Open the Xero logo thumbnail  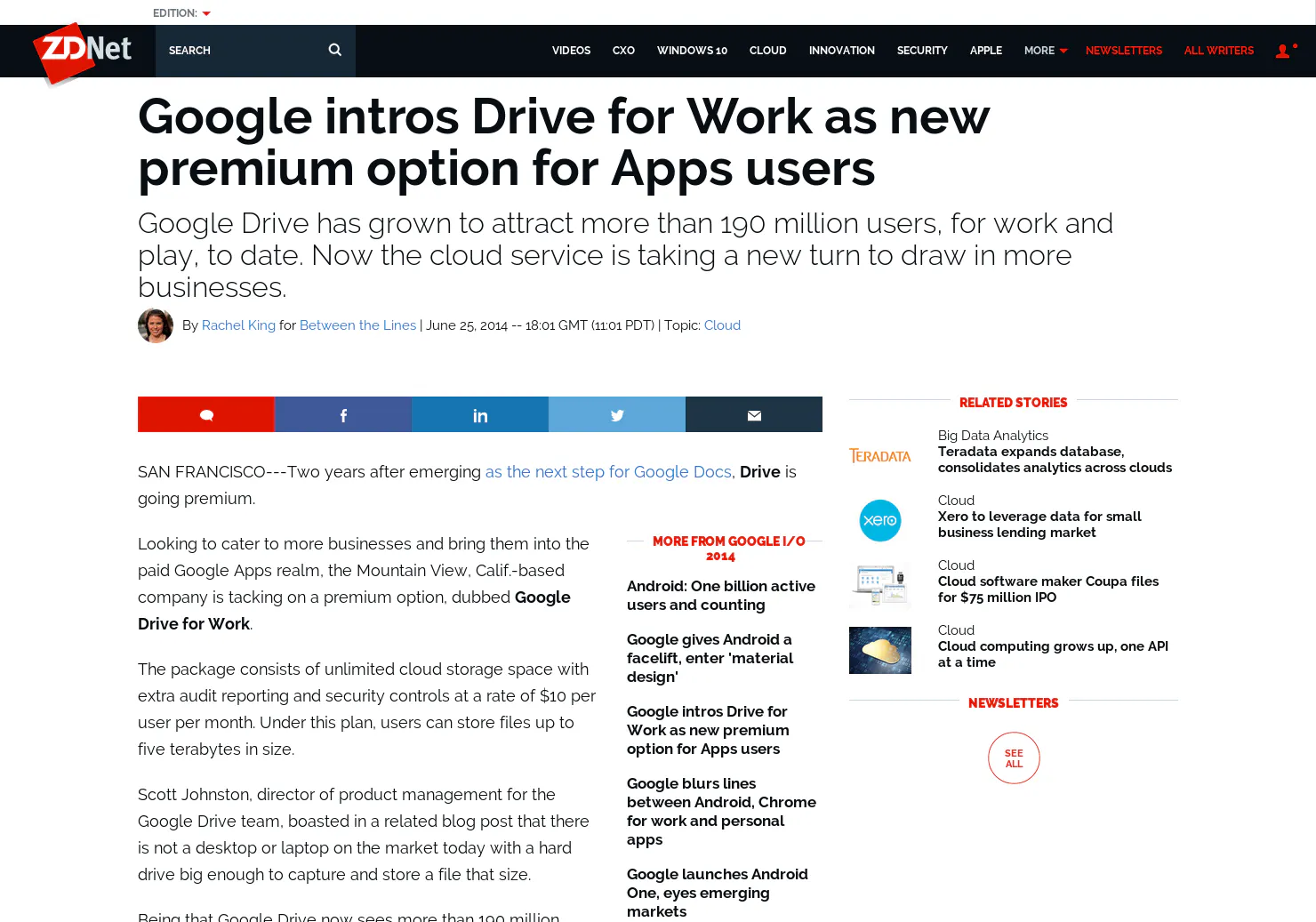pos(880,521)
